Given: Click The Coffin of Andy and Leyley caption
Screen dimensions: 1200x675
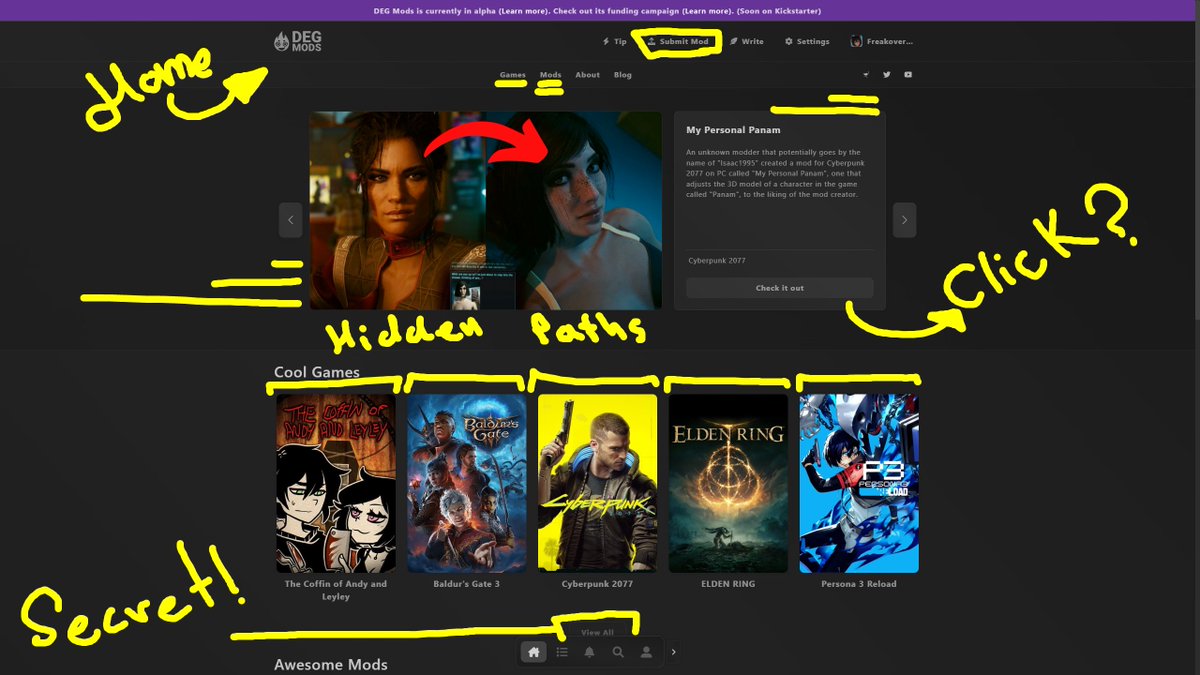Looking at the screenshot, I should [336, 590].
